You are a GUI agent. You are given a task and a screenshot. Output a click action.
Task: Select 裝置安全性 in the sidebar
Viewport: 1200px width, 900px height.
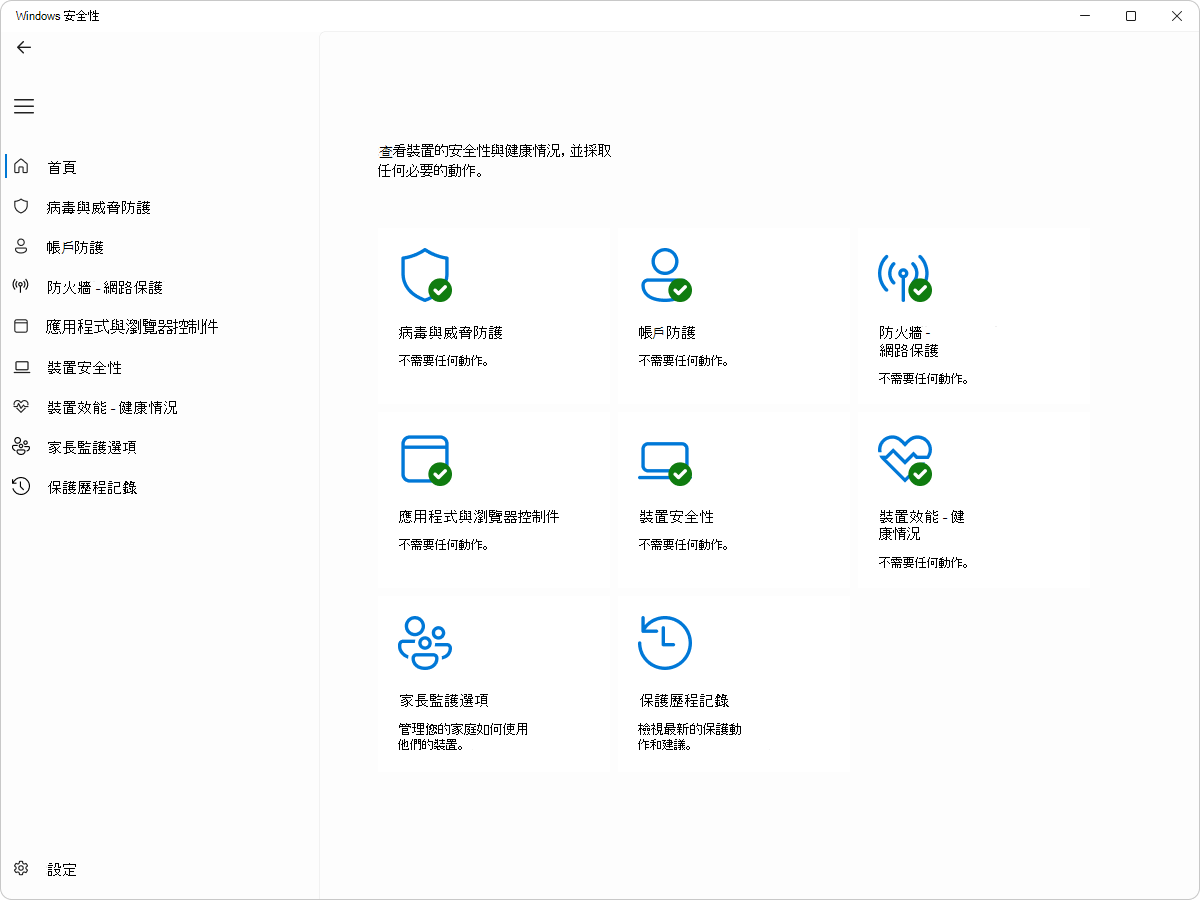tap(85, 367)
